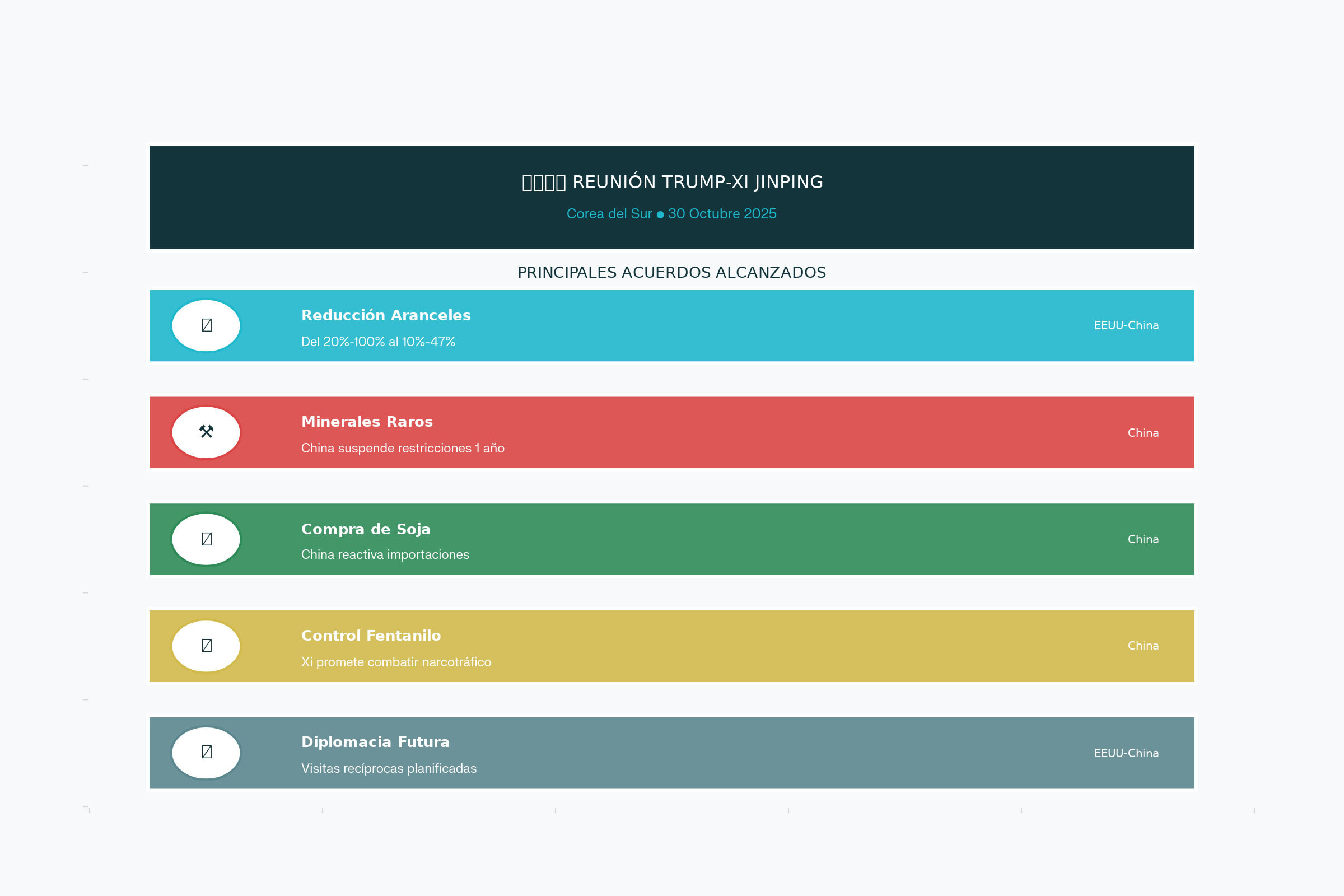Image resolution: width=1344 pixels, height=896 pixels.
Task: Click the Compra de Soja title
Action: pyautogui.click(x=366, y=529)
